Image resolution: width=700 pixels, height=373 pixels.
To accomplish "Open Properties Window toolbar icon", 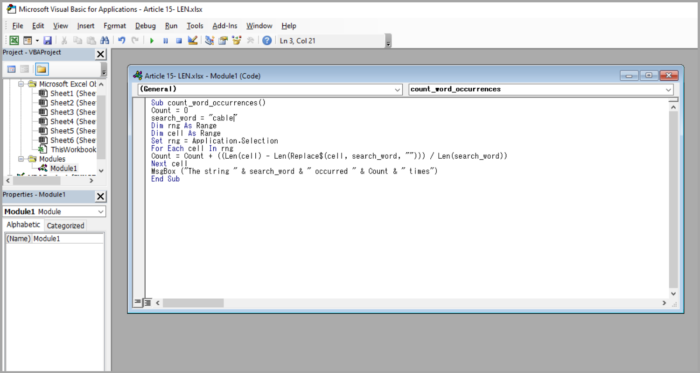I will [223, 41].
